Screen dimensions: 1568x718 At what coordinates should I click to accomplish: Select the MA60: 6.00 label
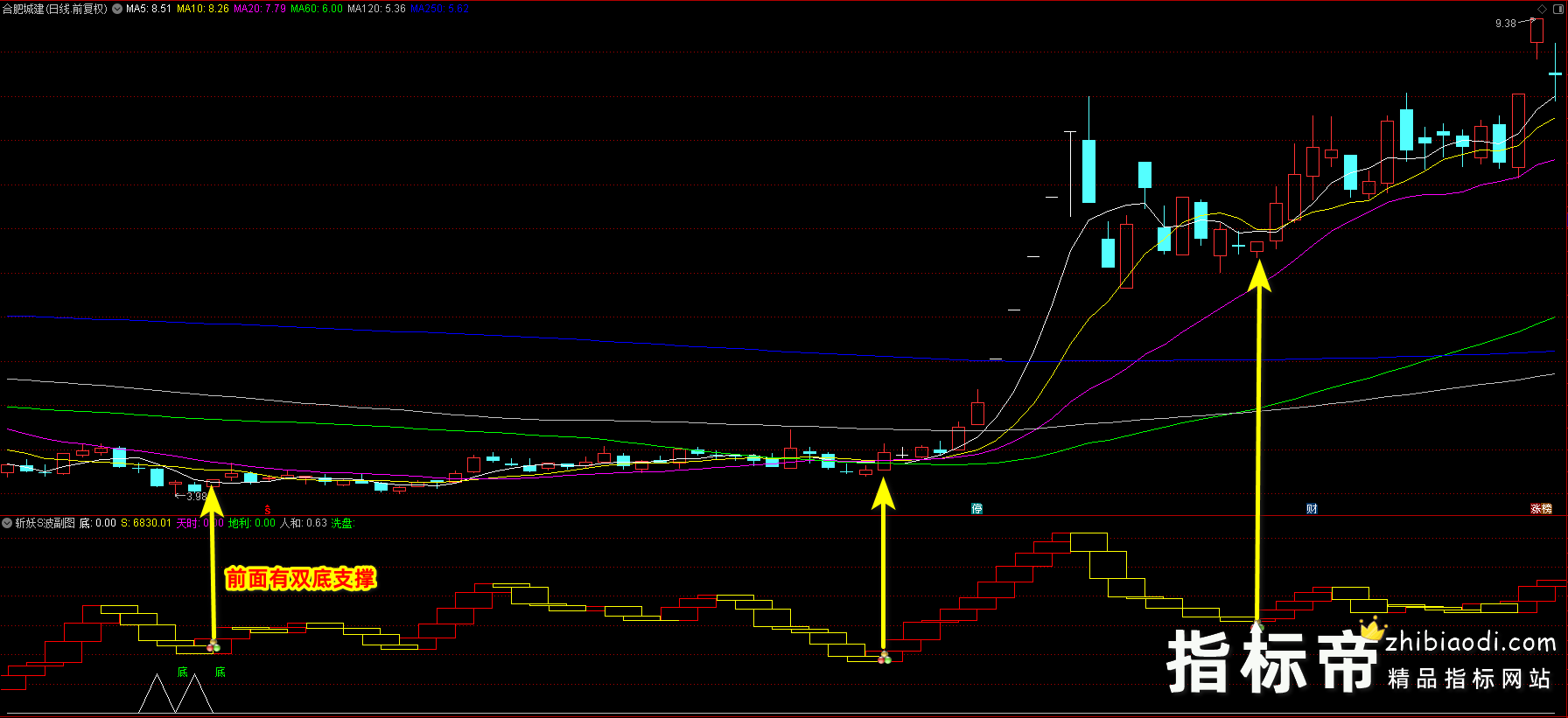point(317,9)
